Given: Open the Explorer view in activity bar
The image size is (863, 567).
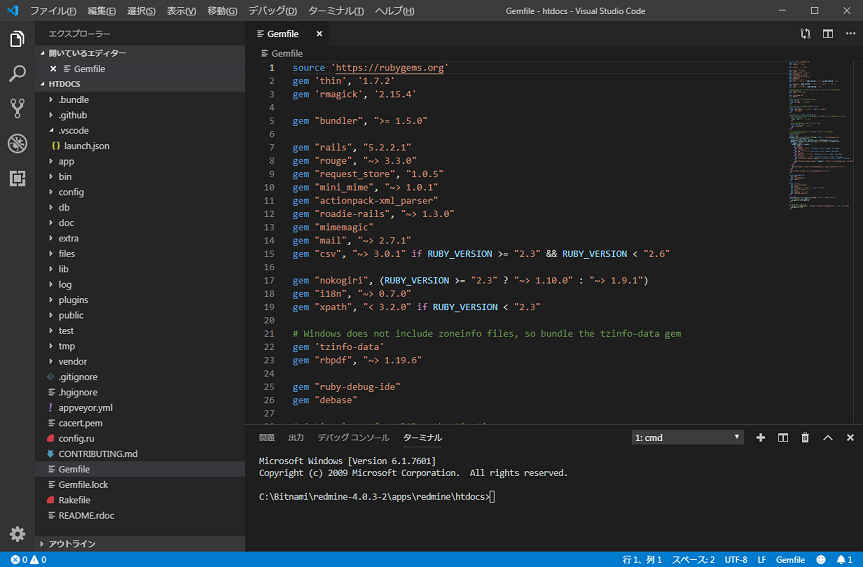Looking at the screenshot, I should tap(17, 39).
